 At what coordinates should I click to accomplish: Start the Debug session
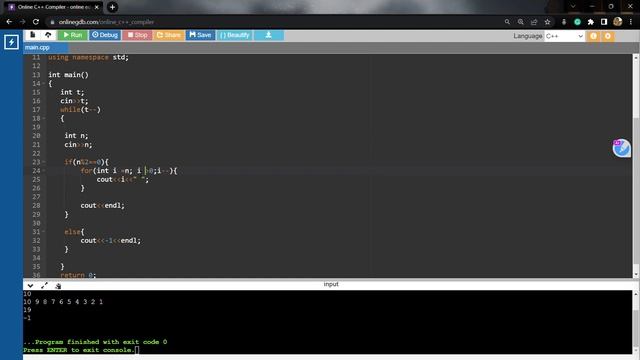pyautogui.click(x=104, y=35)
